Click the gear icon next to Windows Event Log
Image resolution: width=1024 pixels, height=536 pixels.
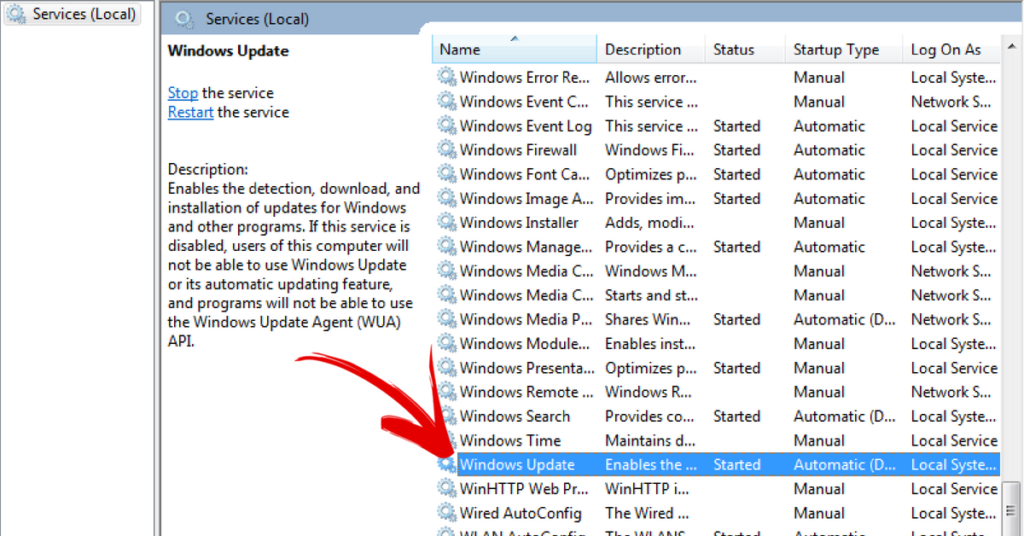pos(447,125)
